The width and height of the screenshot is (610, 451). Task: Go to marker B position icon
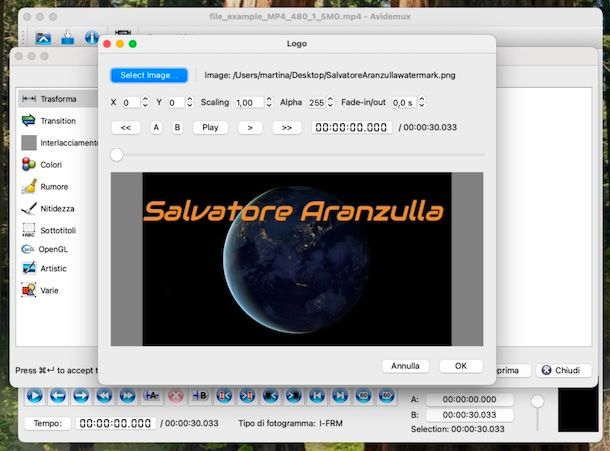click(247, 396)
